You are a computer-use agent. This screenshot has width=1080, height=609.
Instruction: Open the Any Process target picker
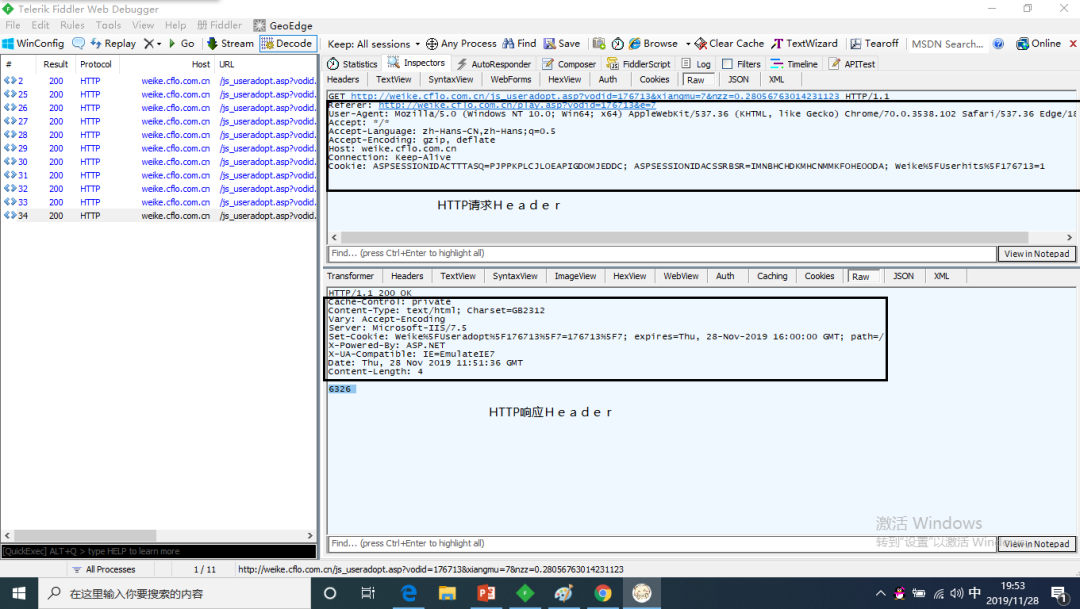461,43
